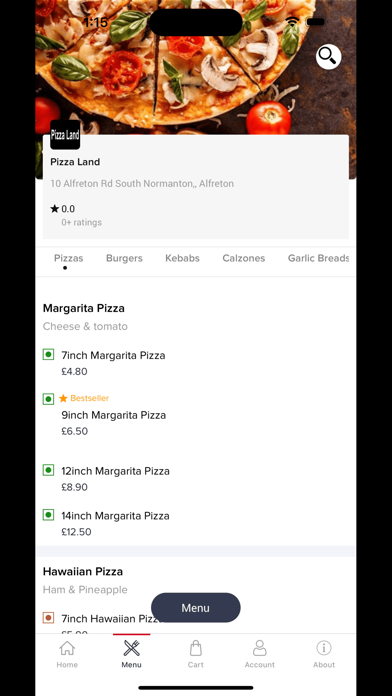Tap the floating Menu button
Screen dimensions: 392x696
[196, 608]
